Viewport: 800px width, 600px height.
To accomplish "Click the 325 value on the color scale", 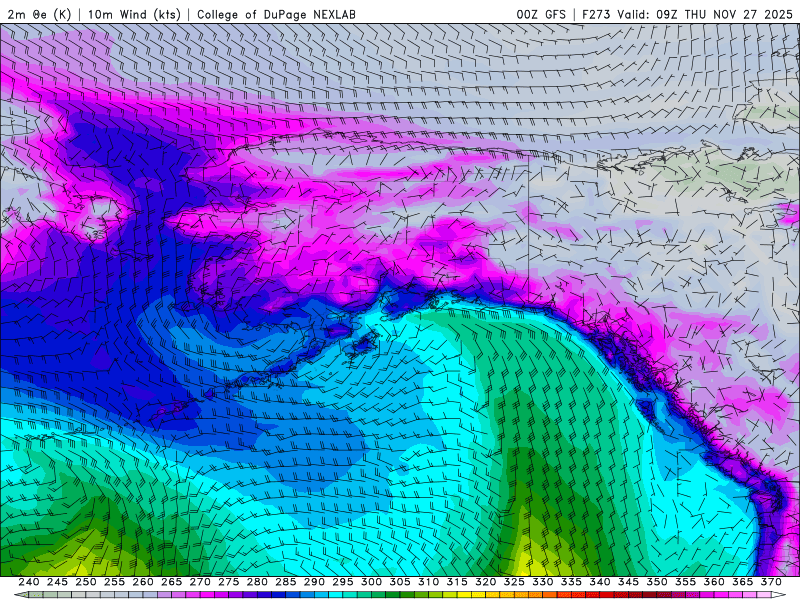I will (x=514, y=582).
